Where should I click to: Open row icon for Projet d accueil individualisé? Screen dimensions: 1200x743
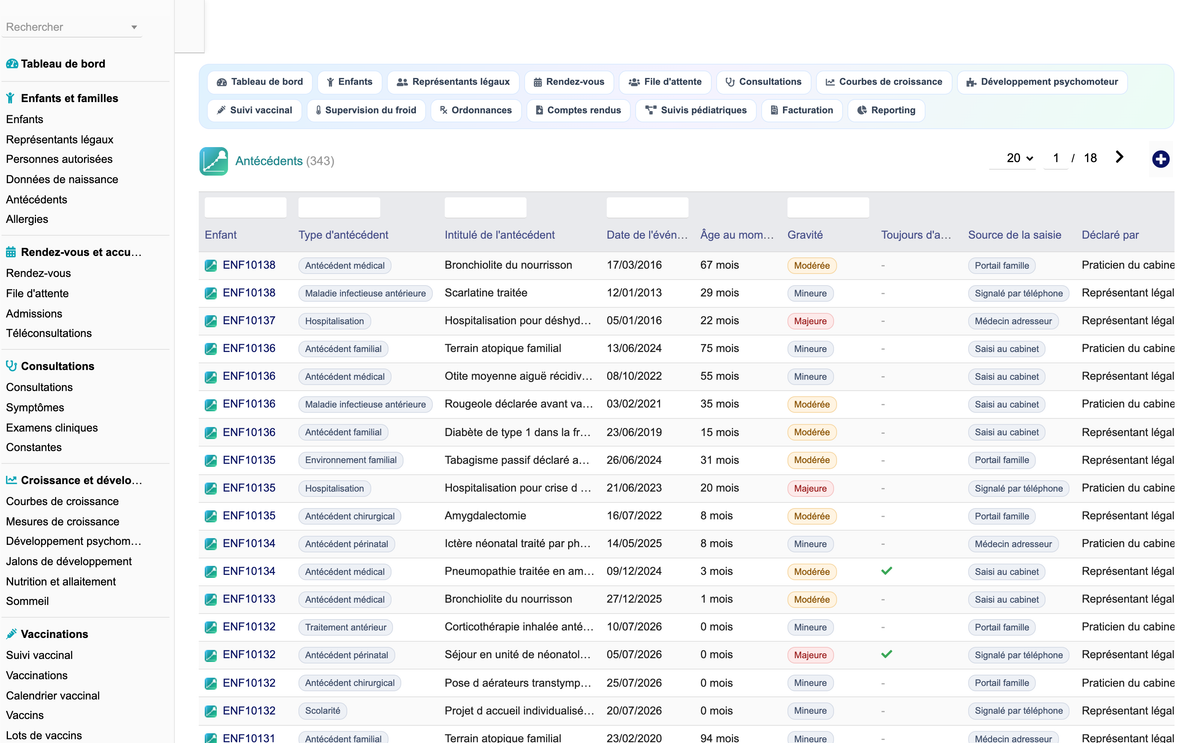(211, 711)
